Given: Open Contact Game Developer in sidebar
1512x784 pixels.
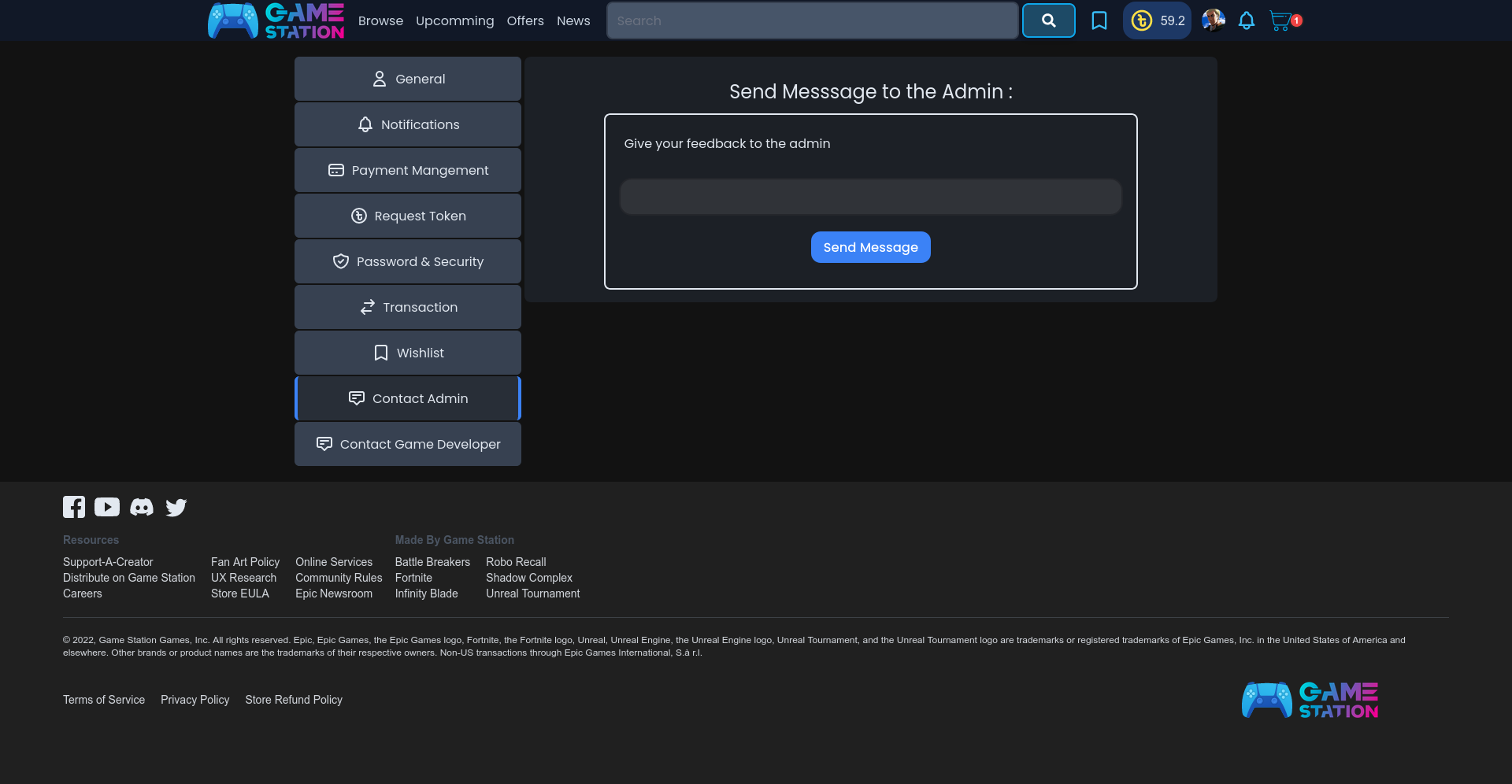Looking at the screenshot, I should (x=408, y=444).
